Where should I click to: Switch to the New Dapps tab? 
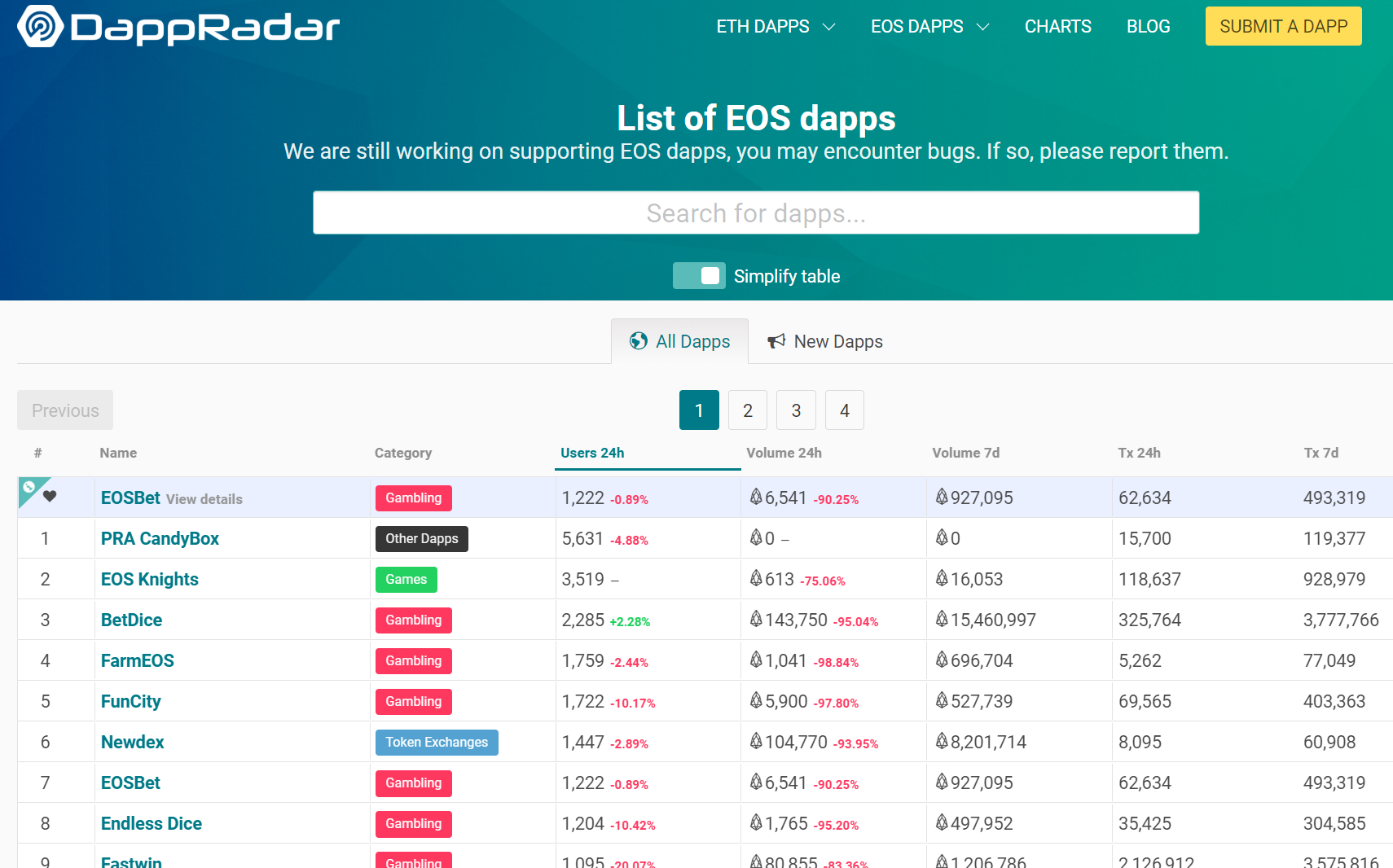click(x=824, y=341)
